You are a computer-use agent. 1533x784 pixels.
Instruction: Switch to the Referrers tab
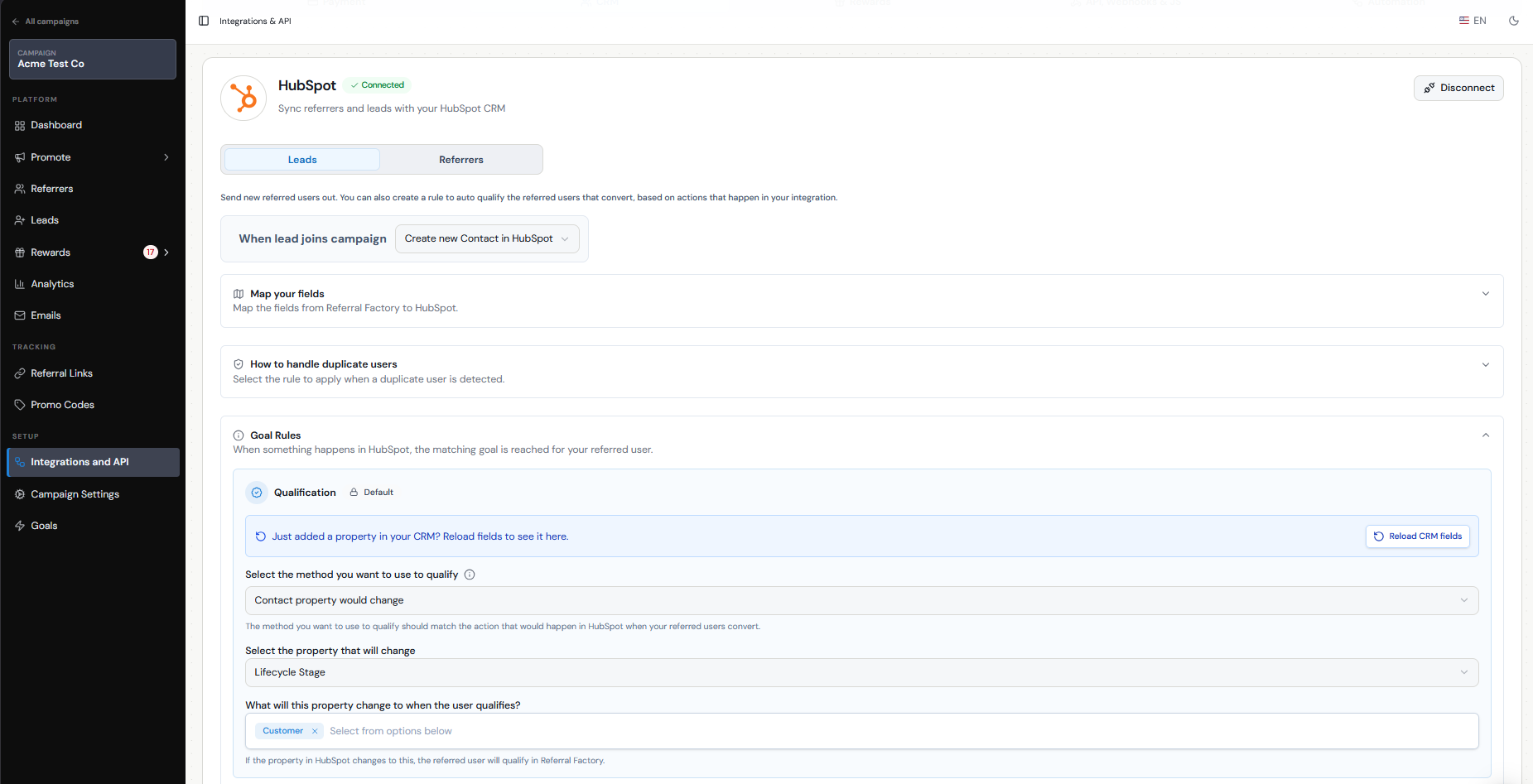coord(461,160)
